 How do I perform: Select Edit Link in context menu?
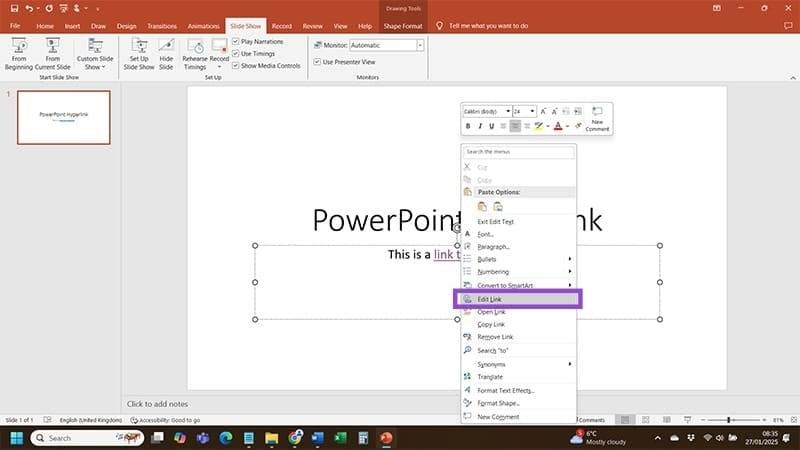click(x=518, y=299)
